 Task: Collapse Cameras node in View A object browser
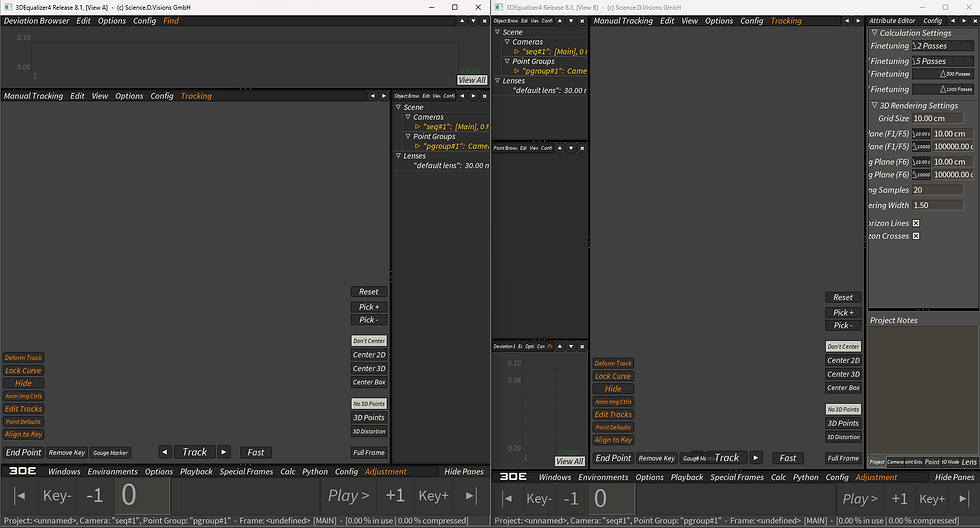point(408,117)
